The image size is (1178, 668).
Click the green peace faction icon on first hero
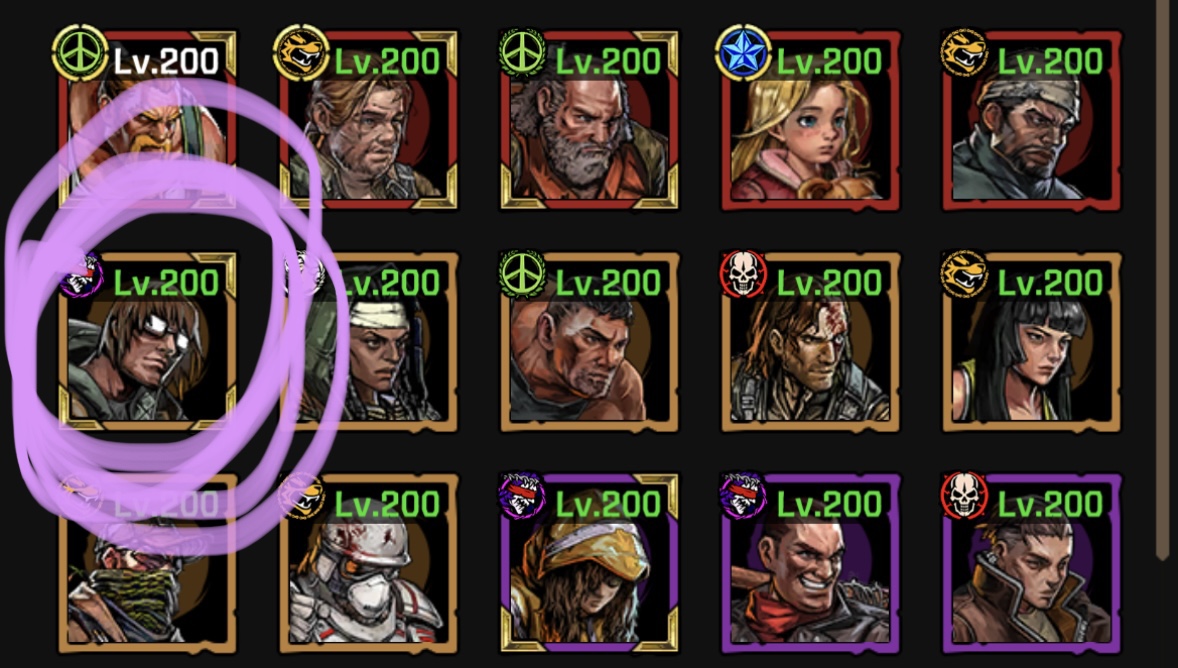tap(80, 53)
